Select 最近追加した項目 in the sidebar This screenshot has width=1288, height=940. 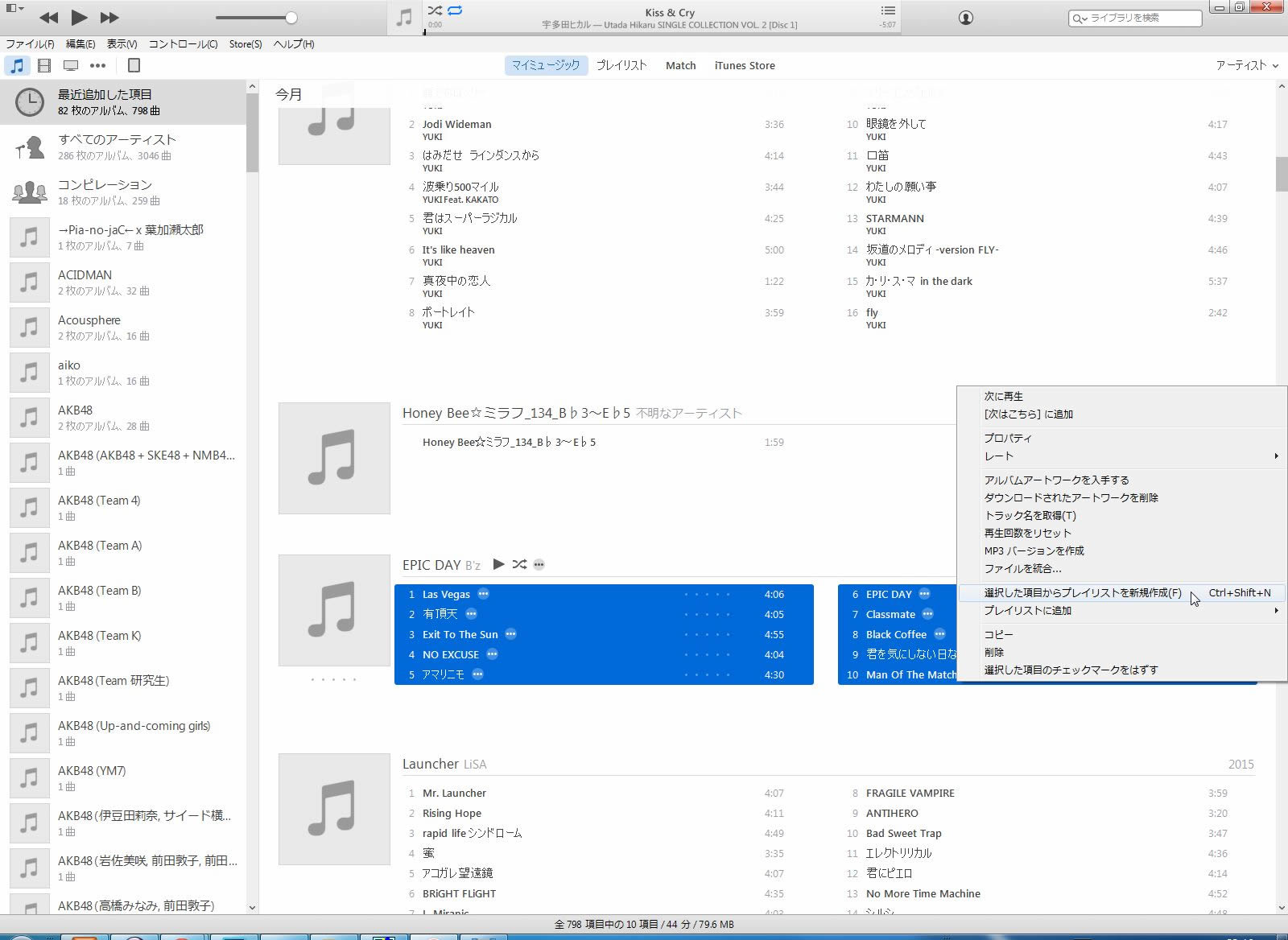point(122,102)
